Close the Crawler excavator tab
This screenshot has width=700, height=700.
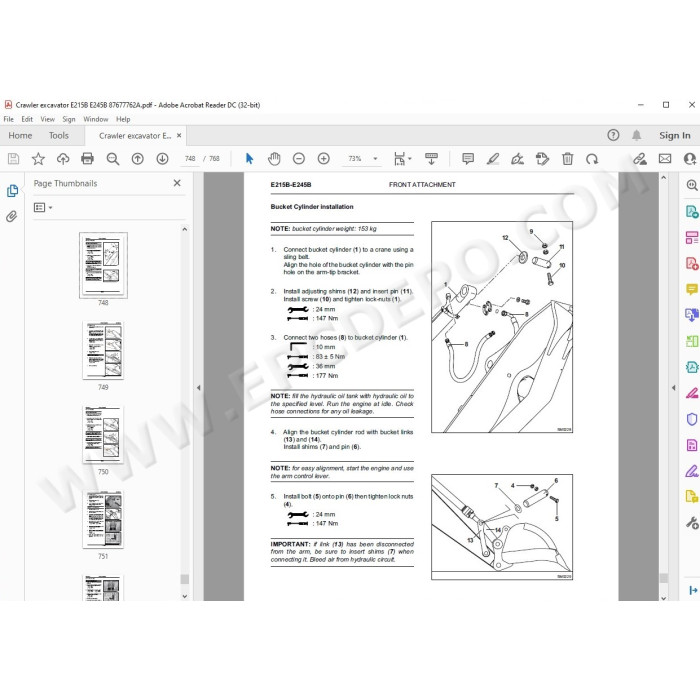[179, 135]
